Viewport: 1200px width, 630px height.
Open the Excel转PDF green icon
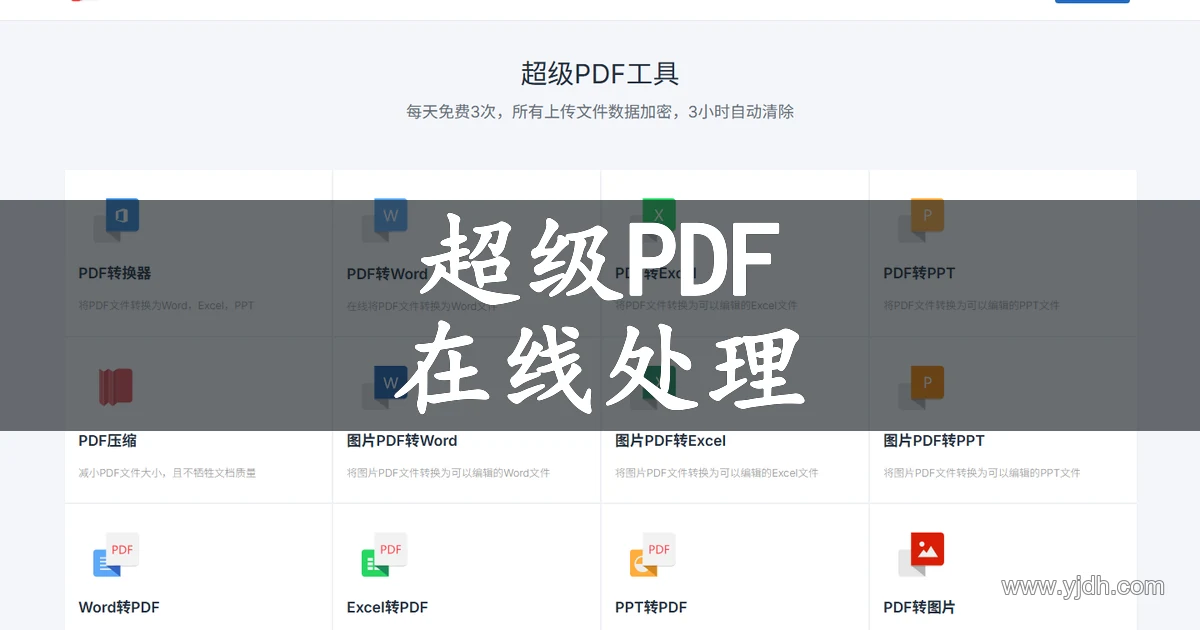click(384, 554)
